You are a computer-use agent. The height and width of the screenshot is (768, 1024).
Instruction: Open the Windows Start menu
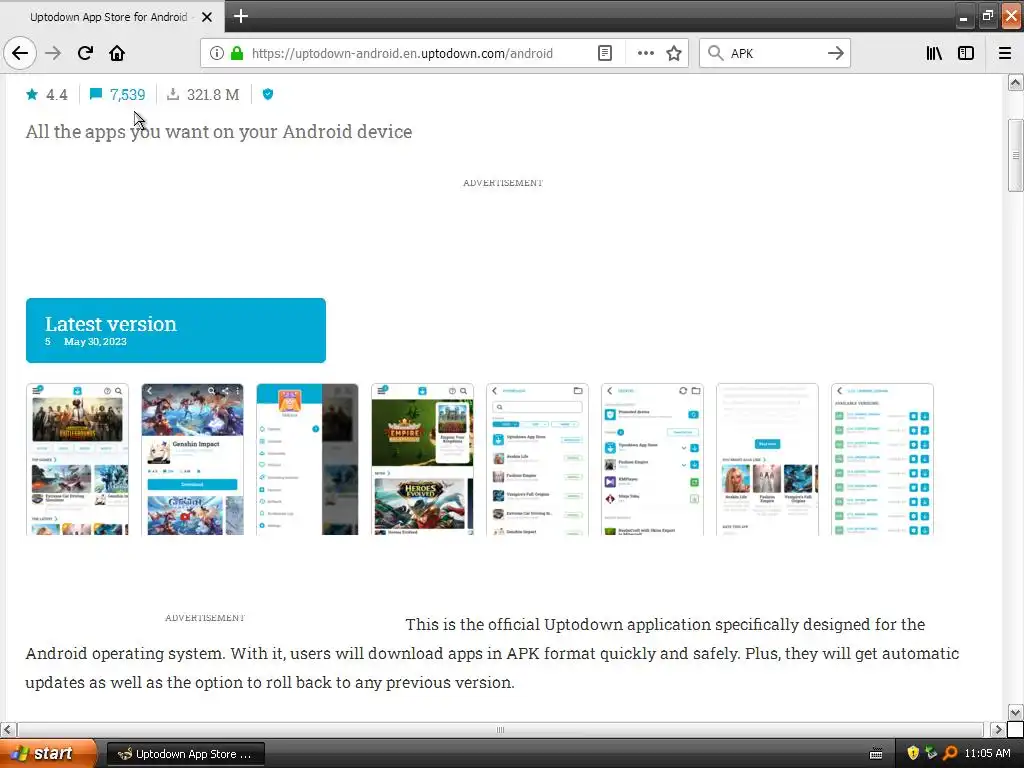coord(48,754)
